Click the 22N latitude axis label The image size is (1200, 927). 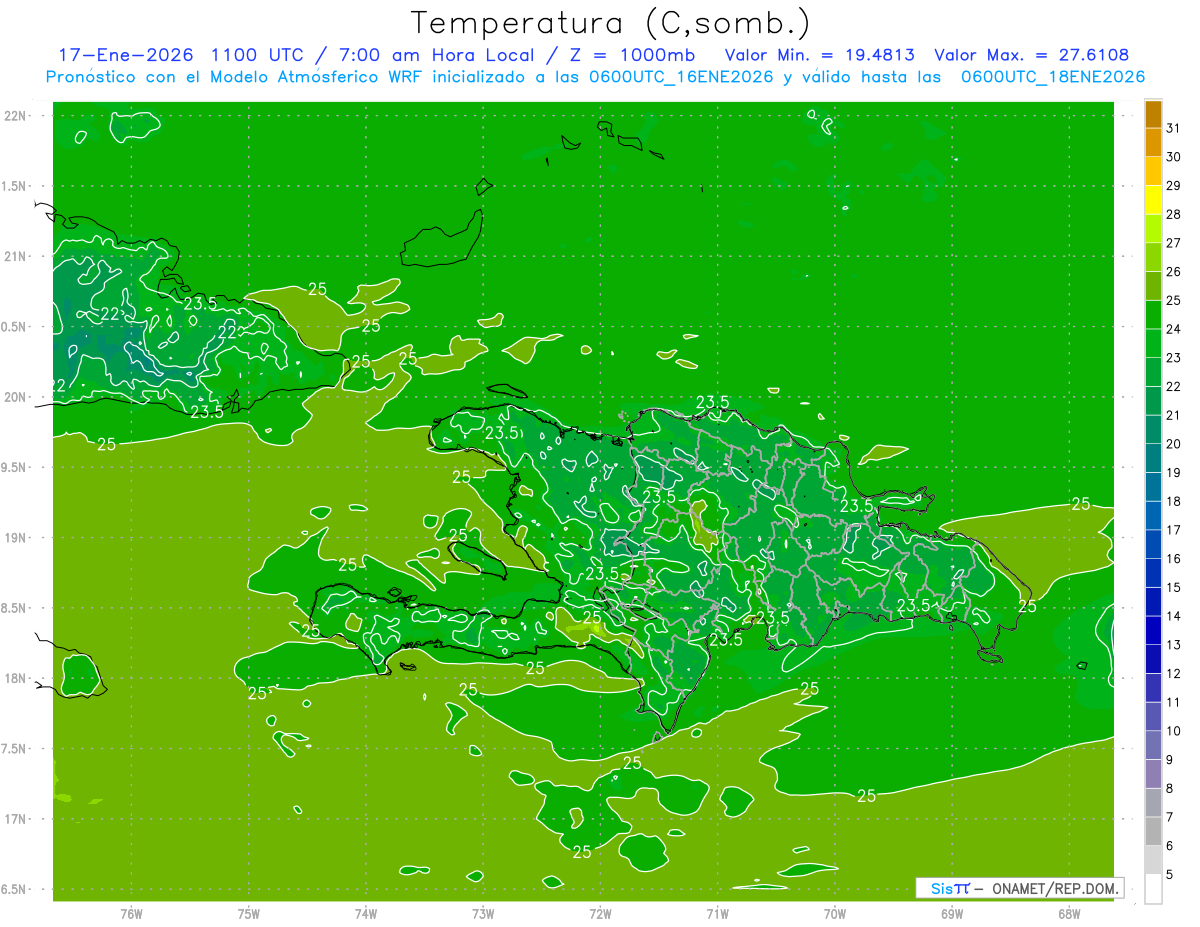pyautogui.click(x=15, y=116)
